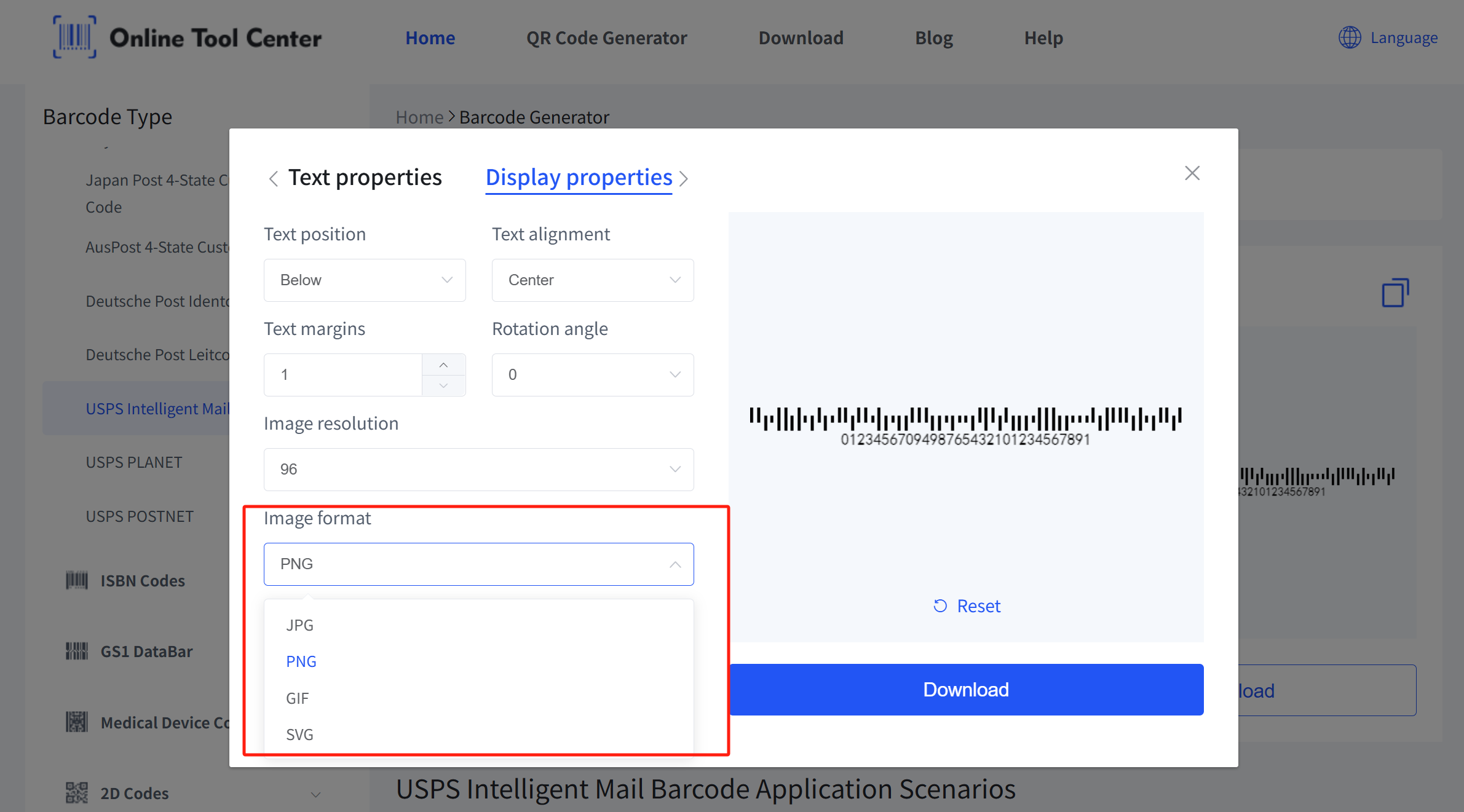This screenshot has width=1464, height=812.
Task: Click the Home breadcrumb link
Action: pos(419,117)
